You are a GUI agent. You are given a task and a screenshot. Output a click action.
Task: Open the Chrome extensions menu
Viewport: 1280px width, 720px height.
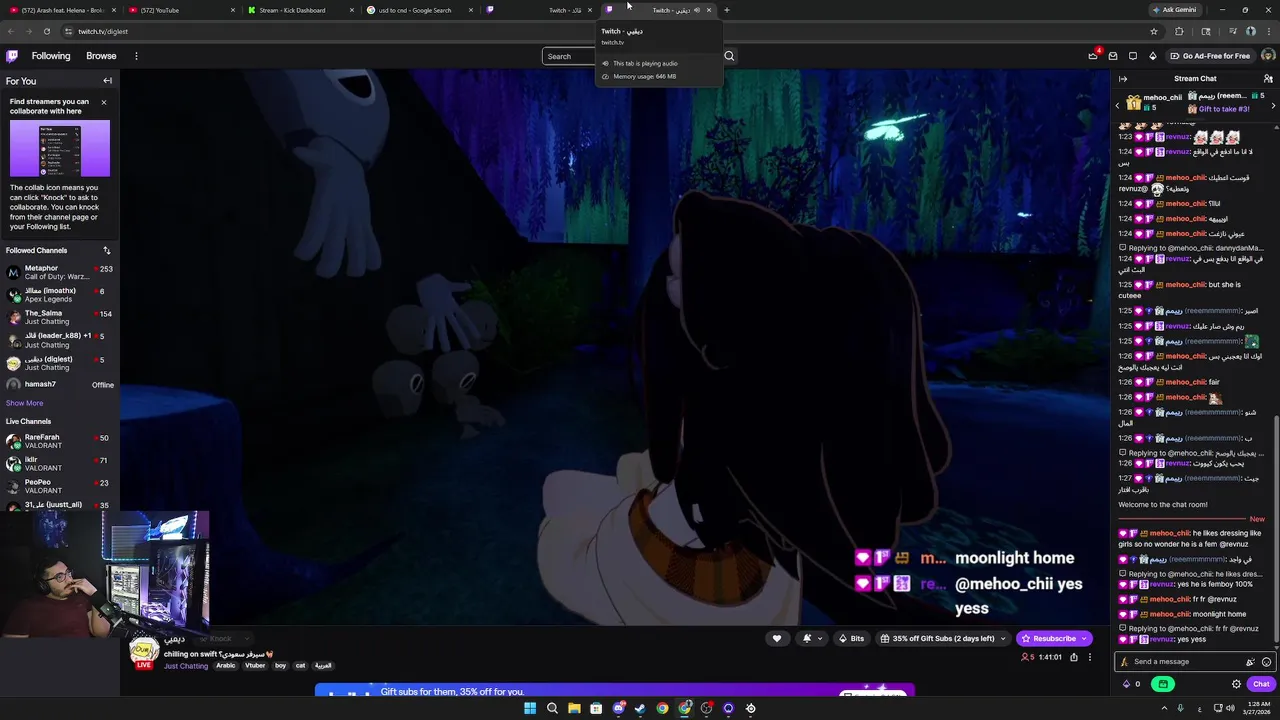coord(1179,31)
